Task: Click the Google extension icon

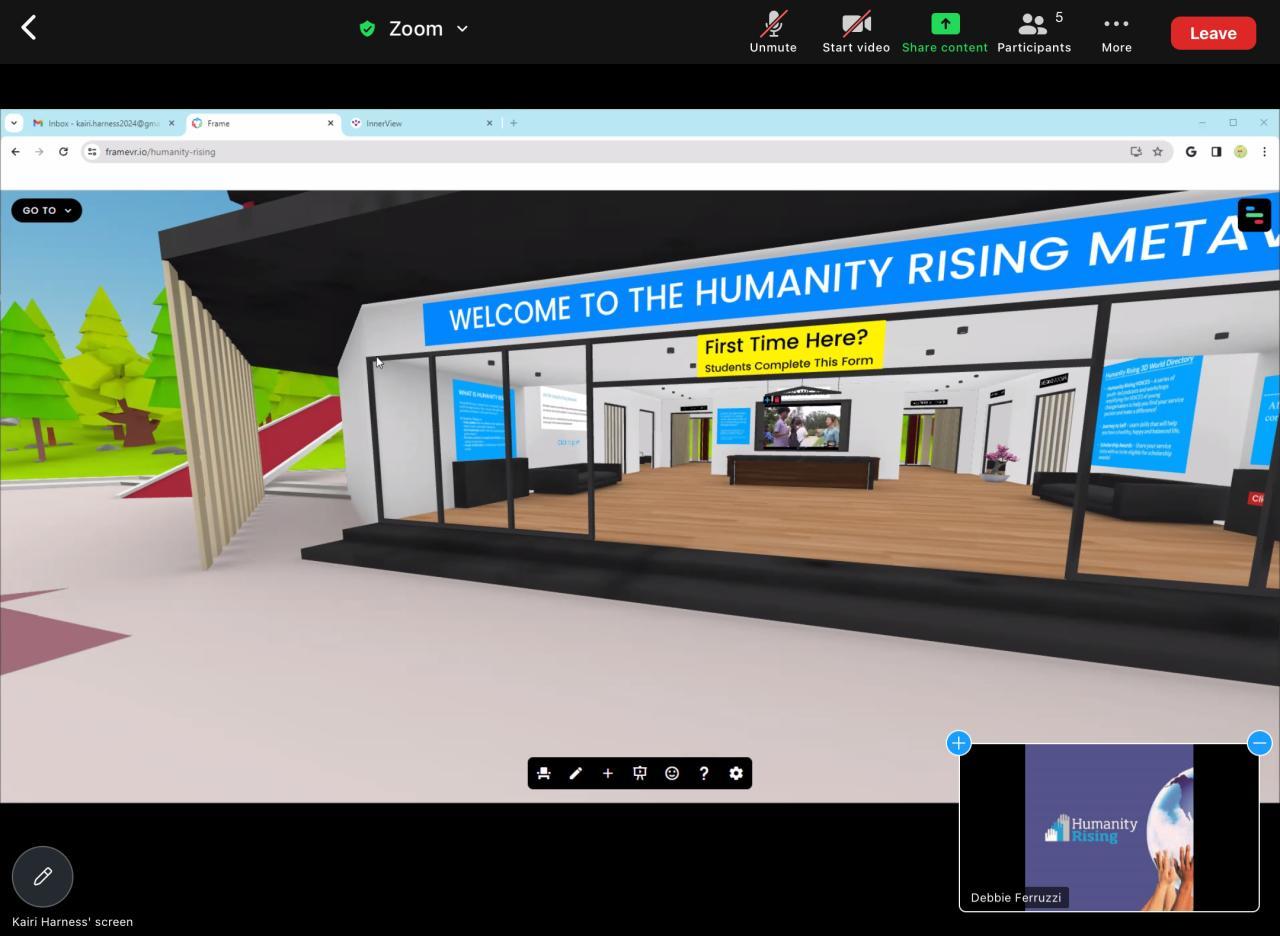Action: tap(1191, 152)
